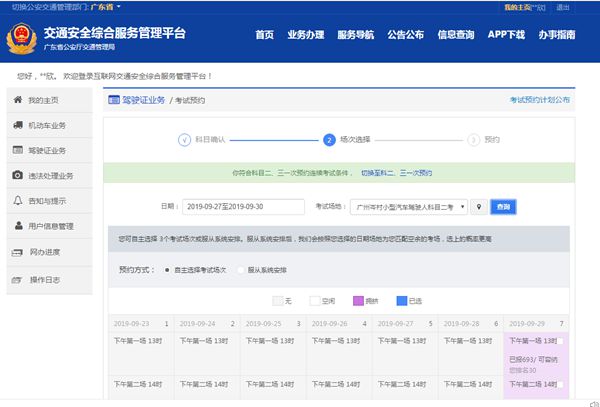600x407 pixels.
Task: Check the 下午第一场 13时 box on 2019-09-29
Action: click(x=560, y=341)
